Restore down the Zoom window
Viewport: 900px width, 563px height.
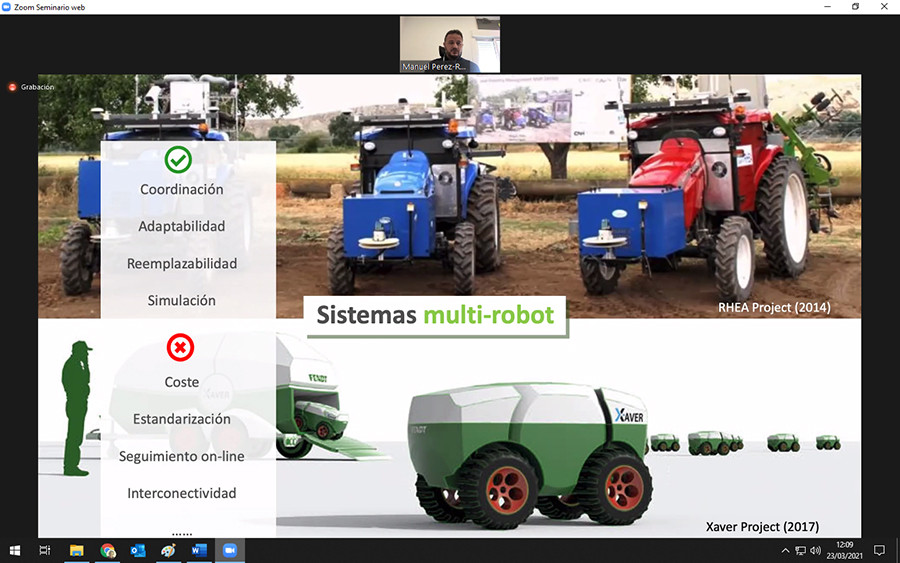click(x=855, y=7)
